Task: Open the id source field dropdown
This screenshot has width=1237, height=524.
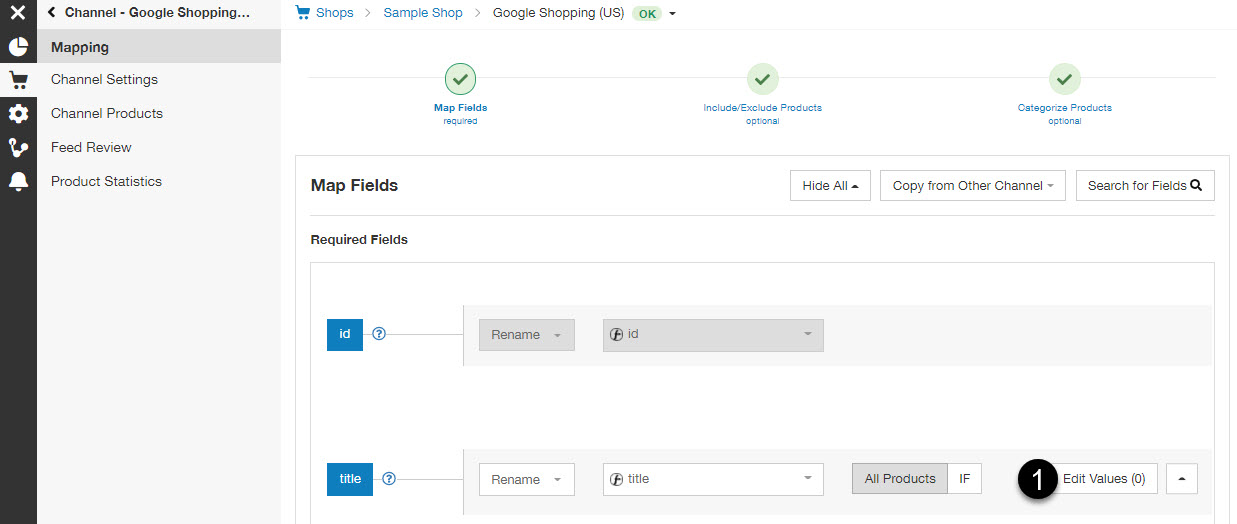Action: (x=713, y=335)
